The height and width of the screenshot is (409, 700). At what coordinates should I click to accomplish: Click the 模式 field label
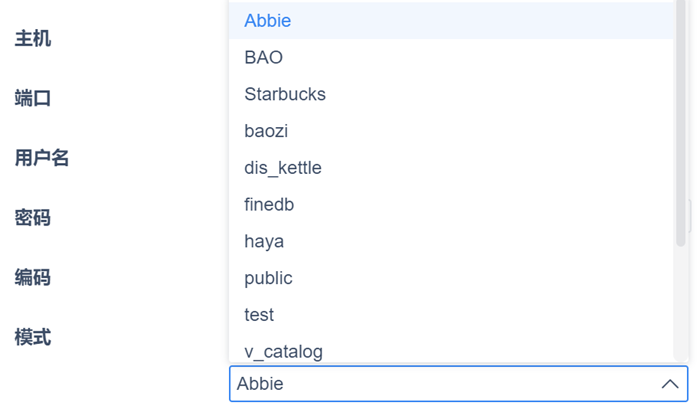tap(33, 337)
